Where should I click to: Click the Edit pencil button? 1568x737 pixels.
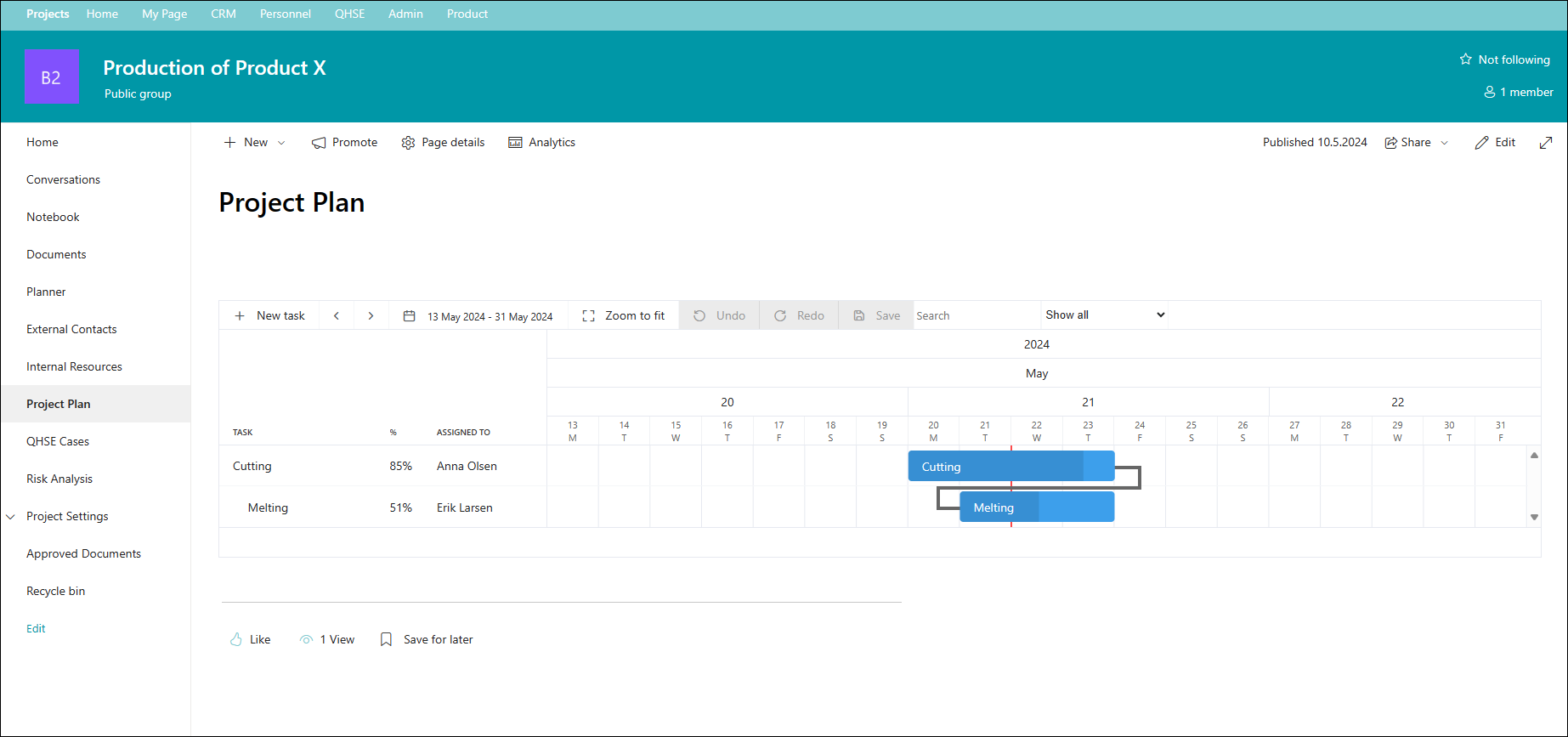pos(1495,142)
